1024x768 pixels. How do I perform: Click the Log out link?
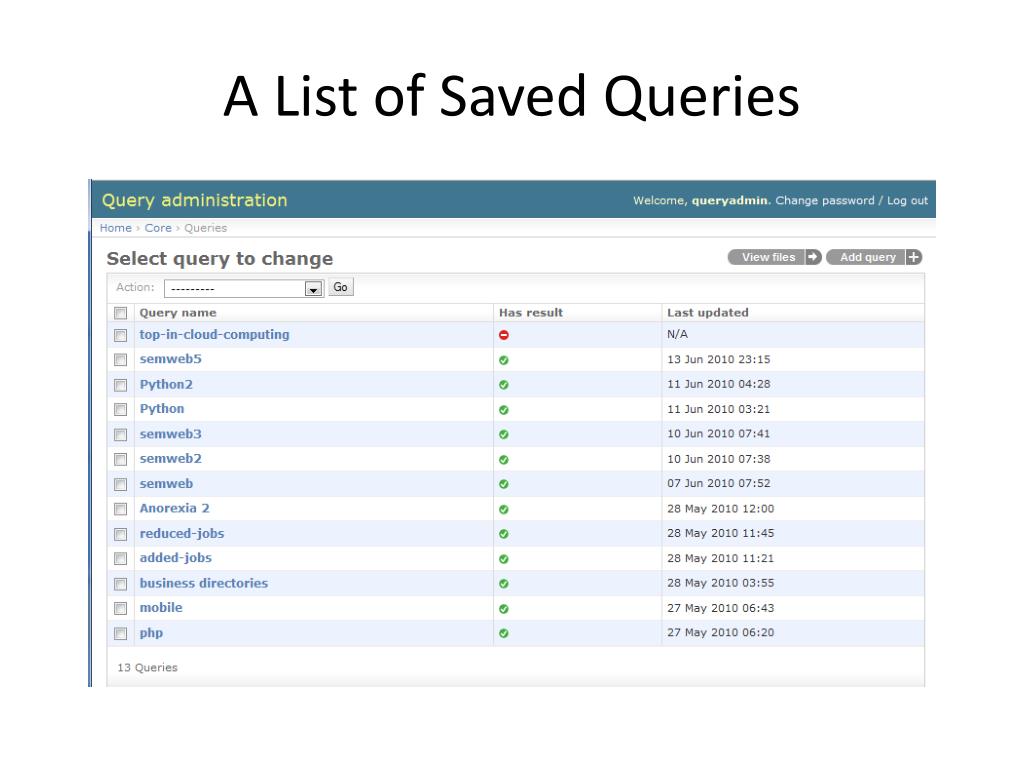(907, 200)
